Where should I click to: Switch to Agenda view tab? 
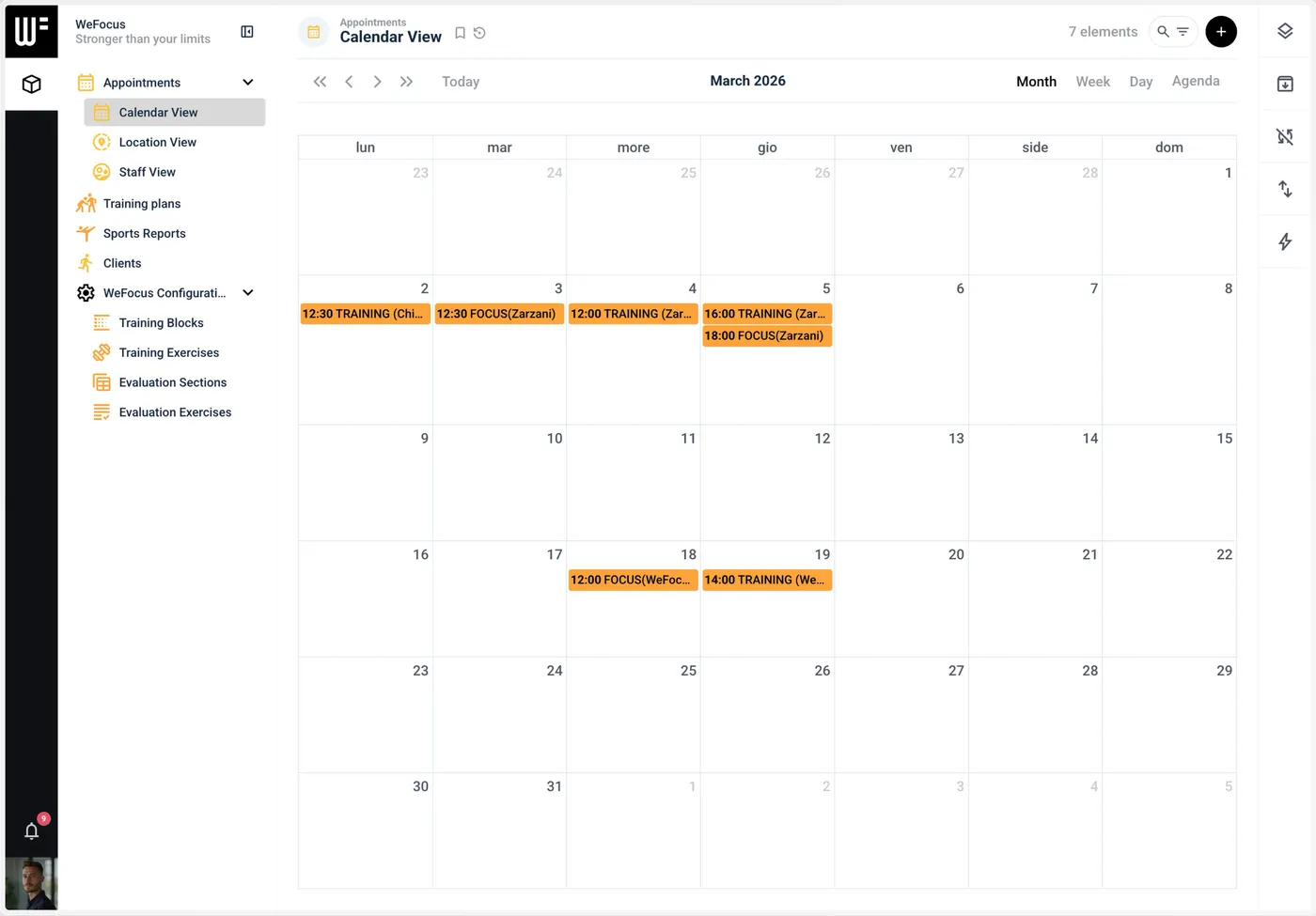pos(1196,82)
